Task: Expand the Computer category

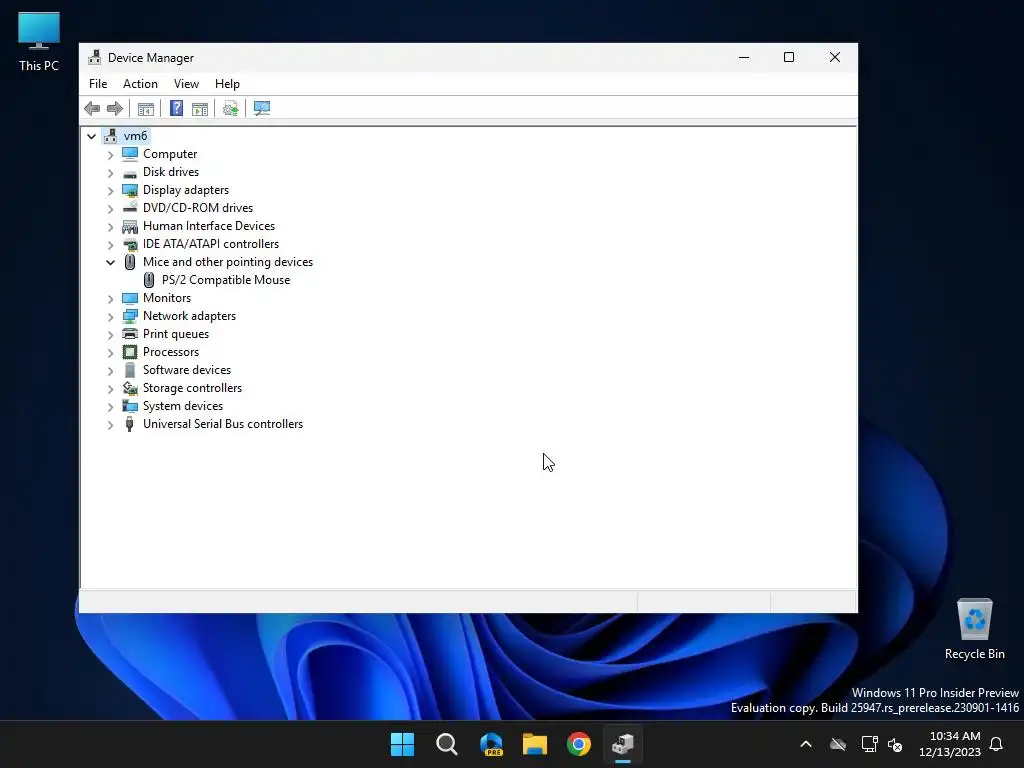Action: pyautogui.click(x=110, y=155)
